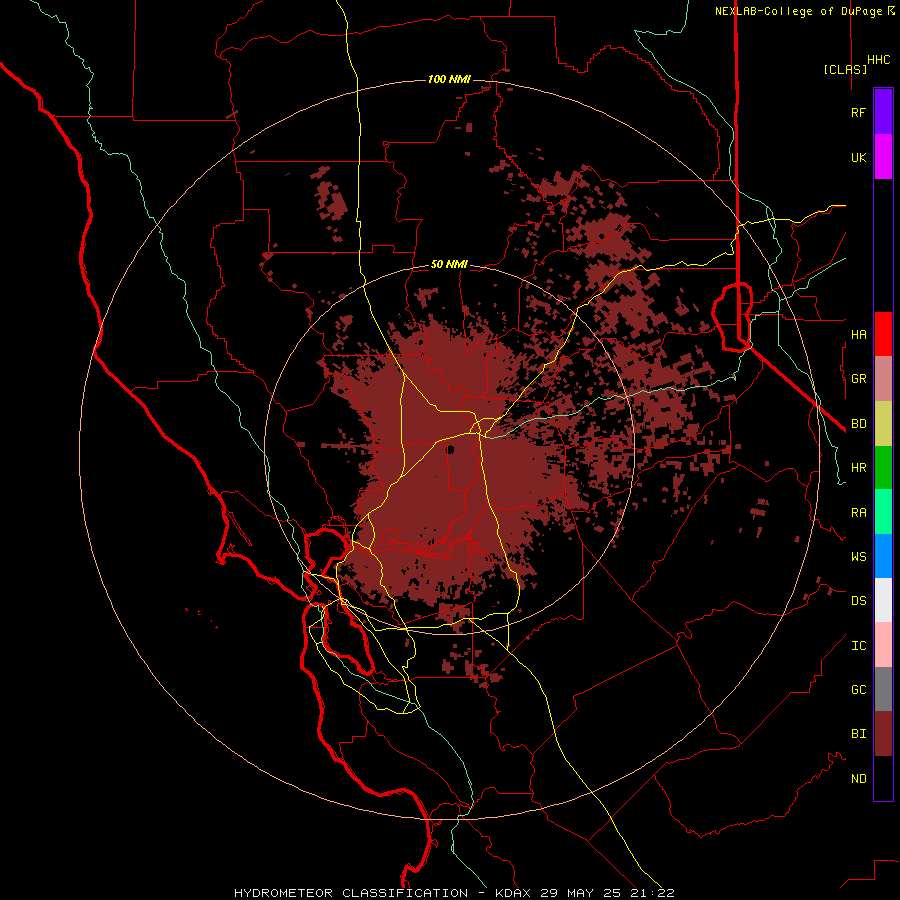Click the ND black legend swatch
The width and height of the screenshot is (900, 900).
[x=883, y=778]
